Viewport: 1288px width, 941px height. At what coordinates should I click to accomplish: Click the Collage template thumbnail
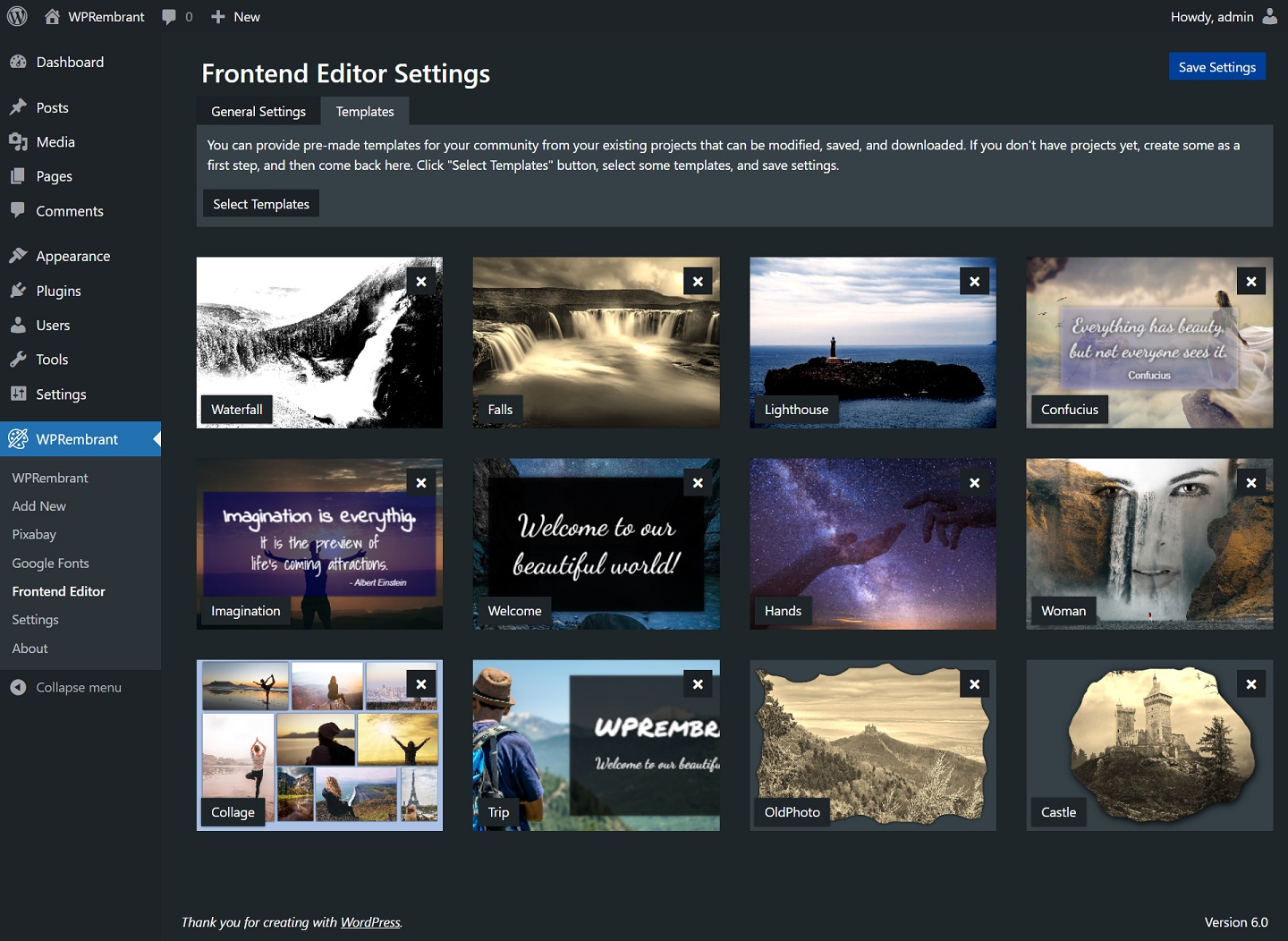[319, 745]
